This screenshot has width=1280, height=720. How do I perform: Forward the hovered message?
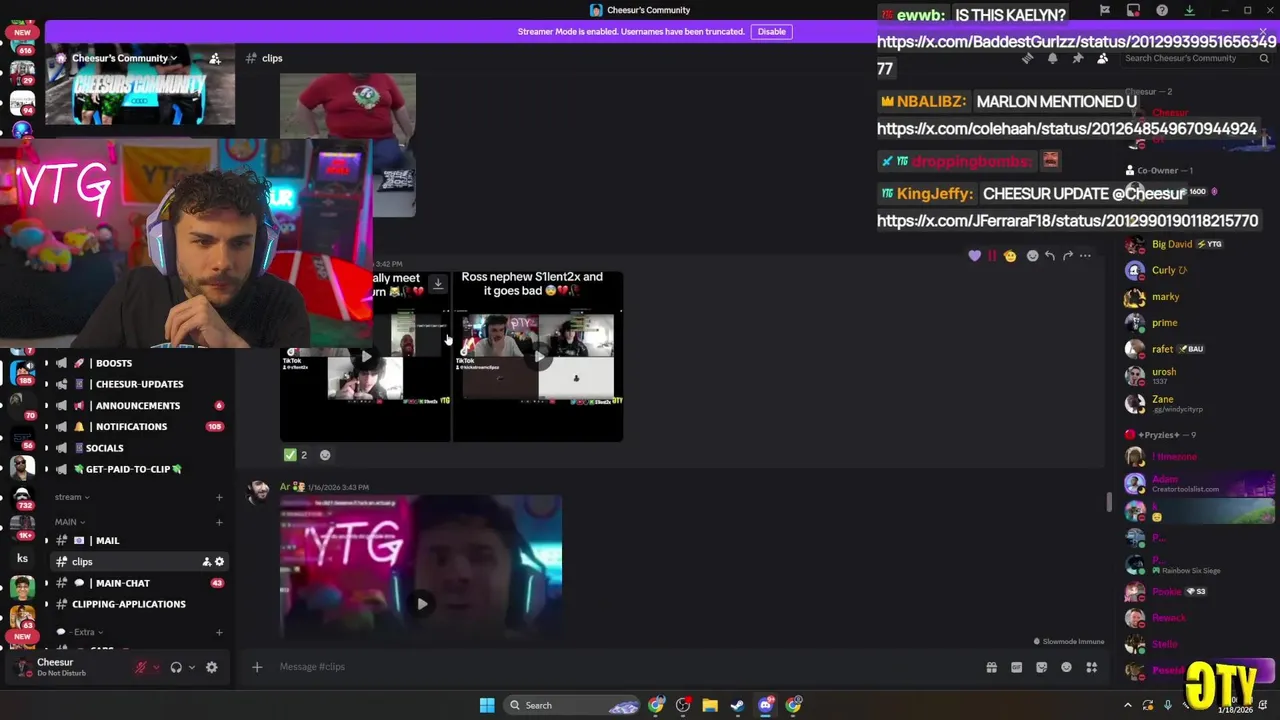(1068, 256)
